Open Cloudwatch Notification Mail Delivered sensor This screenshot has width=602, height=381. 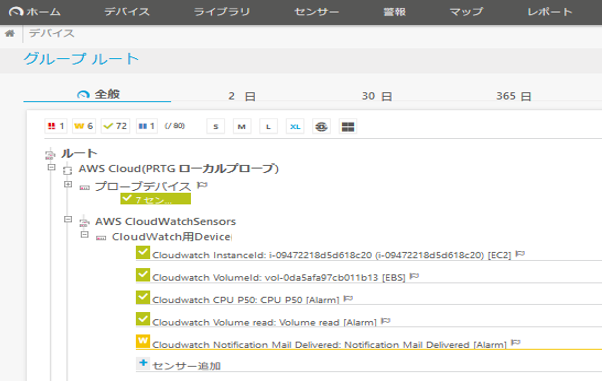pyautogui.click(x=329, y=345)
